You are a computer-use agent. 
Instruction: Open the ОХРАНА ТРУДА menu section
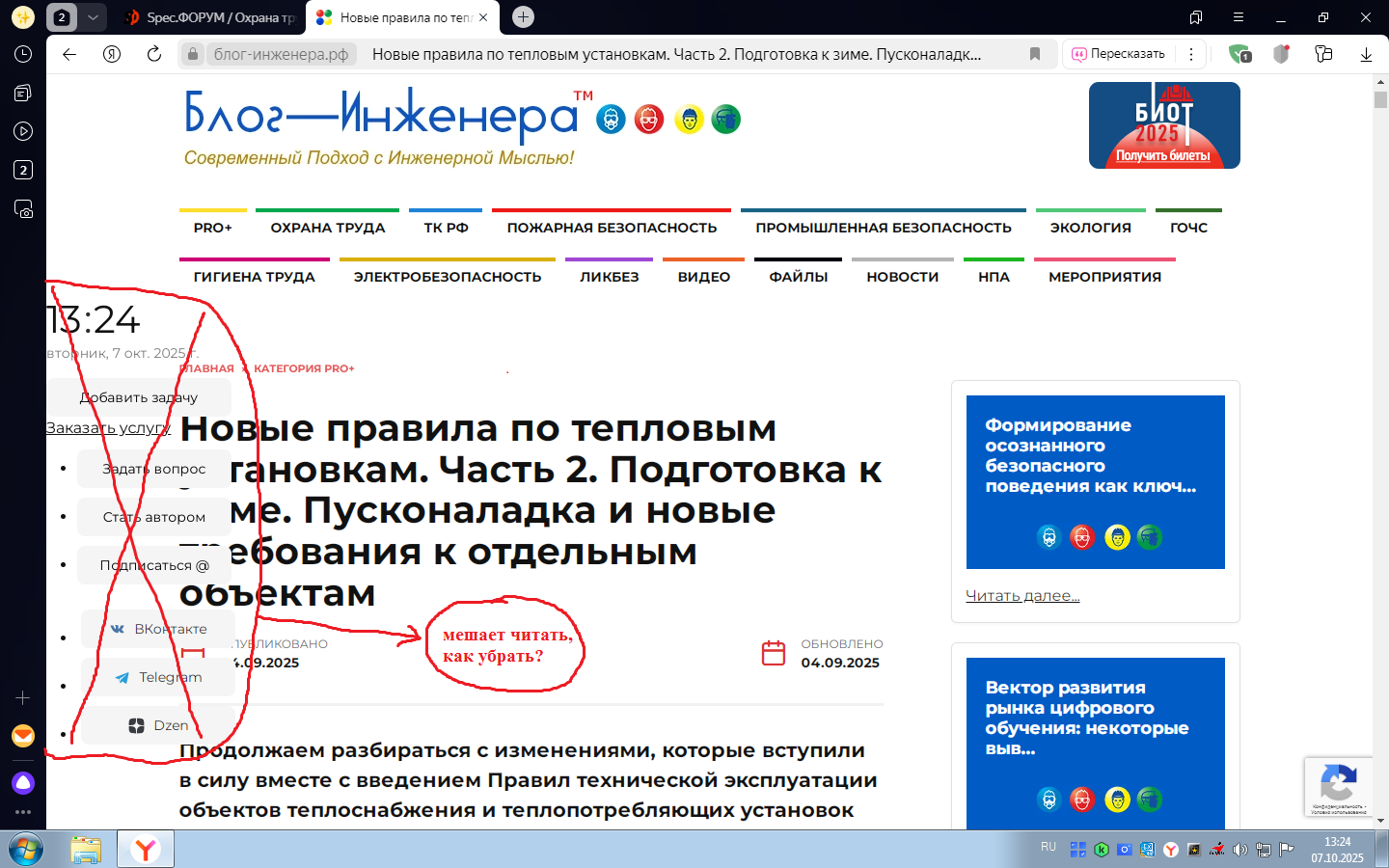[327, 228]
